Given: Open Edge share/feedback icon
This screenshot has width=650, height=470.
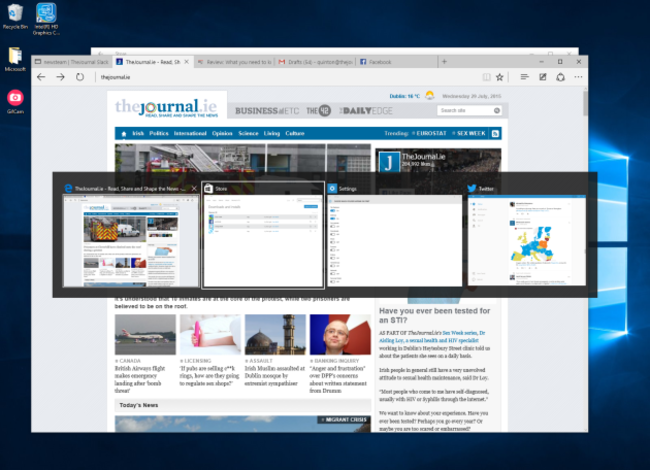Looking at the screenshot, I should pyautogui.click(x=560, y=77).
